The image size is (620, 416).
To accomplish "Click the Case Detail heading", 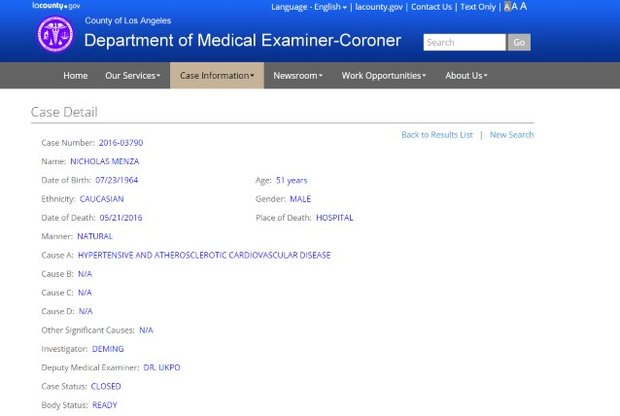I will (x=64, y=112).
